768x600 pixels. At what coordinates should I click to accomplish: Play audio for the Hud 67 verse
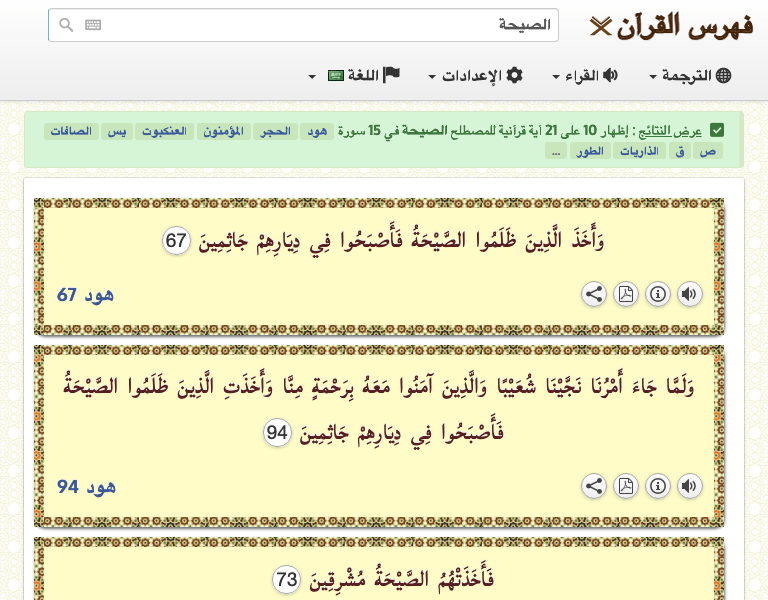point(689,294)
